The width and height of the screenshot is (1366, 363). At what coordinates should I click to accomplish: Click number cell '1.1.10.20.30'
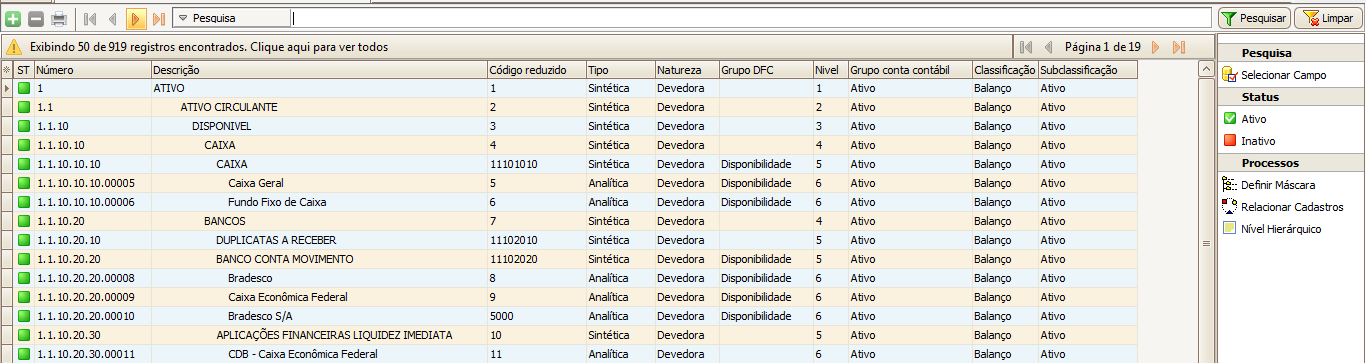click(92, 334)
